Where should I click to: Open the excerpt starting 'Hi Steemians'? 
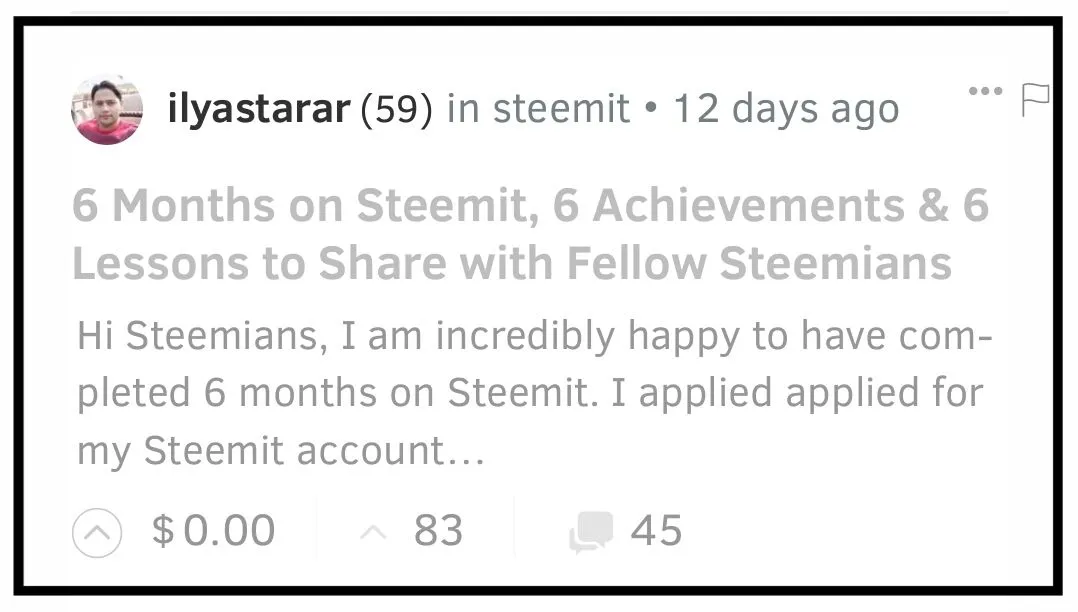point(534,337)
